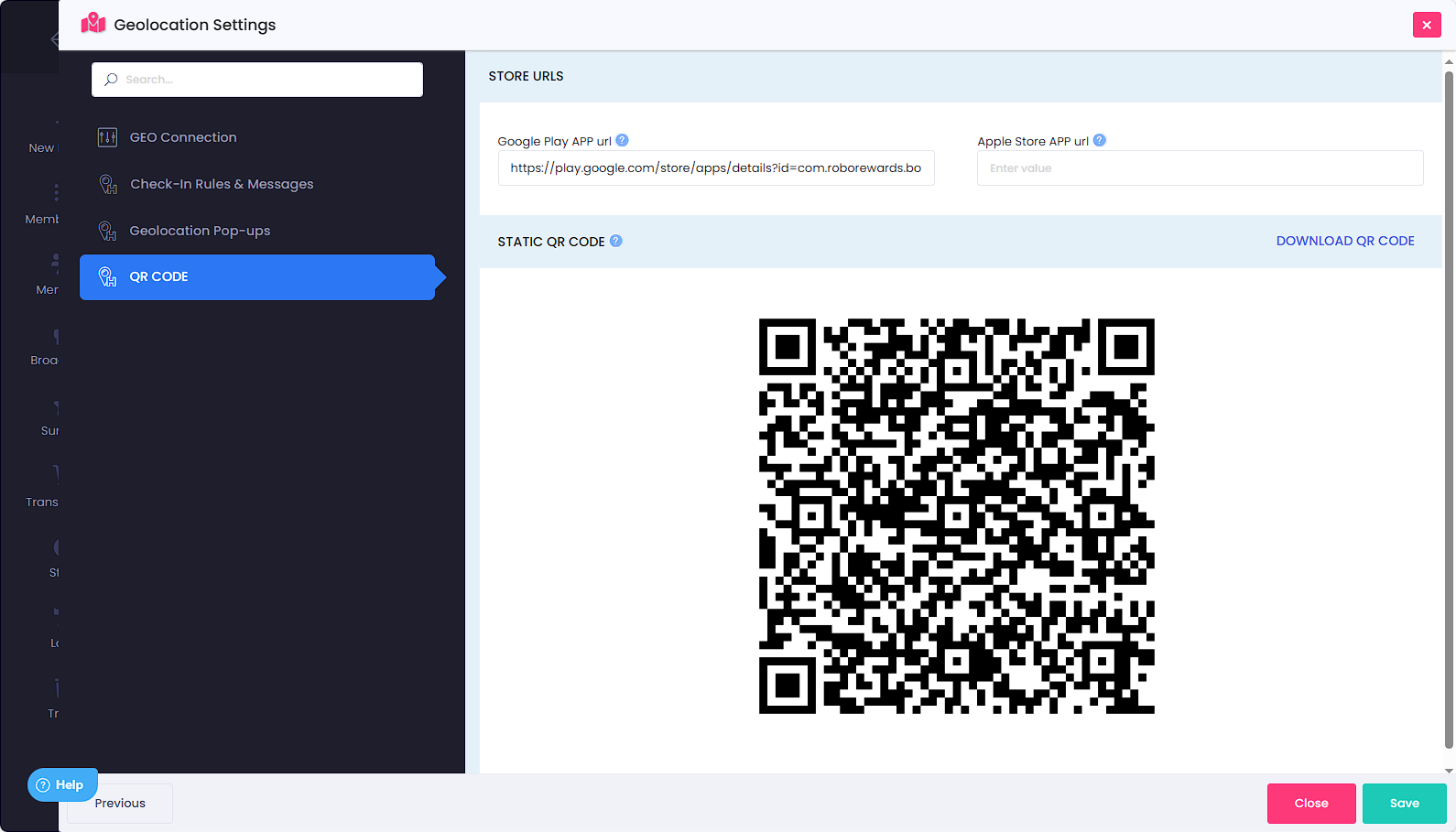
Task: Select the QR CODE menu item
Action: pyautogui.click(x=257, y=277)
